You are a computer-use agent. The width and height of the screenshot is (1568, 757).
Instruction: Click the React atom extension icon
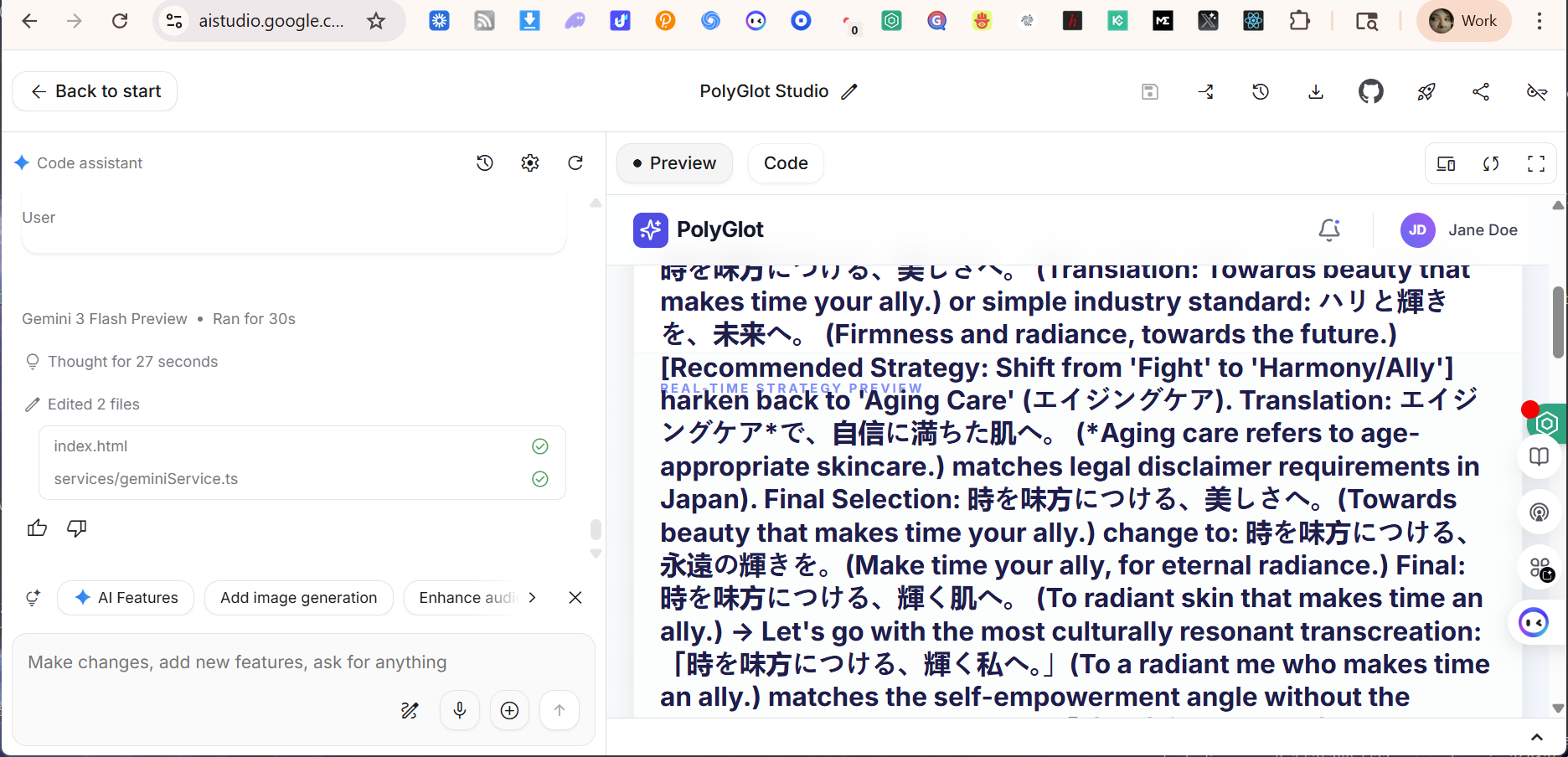[1253, 21]
